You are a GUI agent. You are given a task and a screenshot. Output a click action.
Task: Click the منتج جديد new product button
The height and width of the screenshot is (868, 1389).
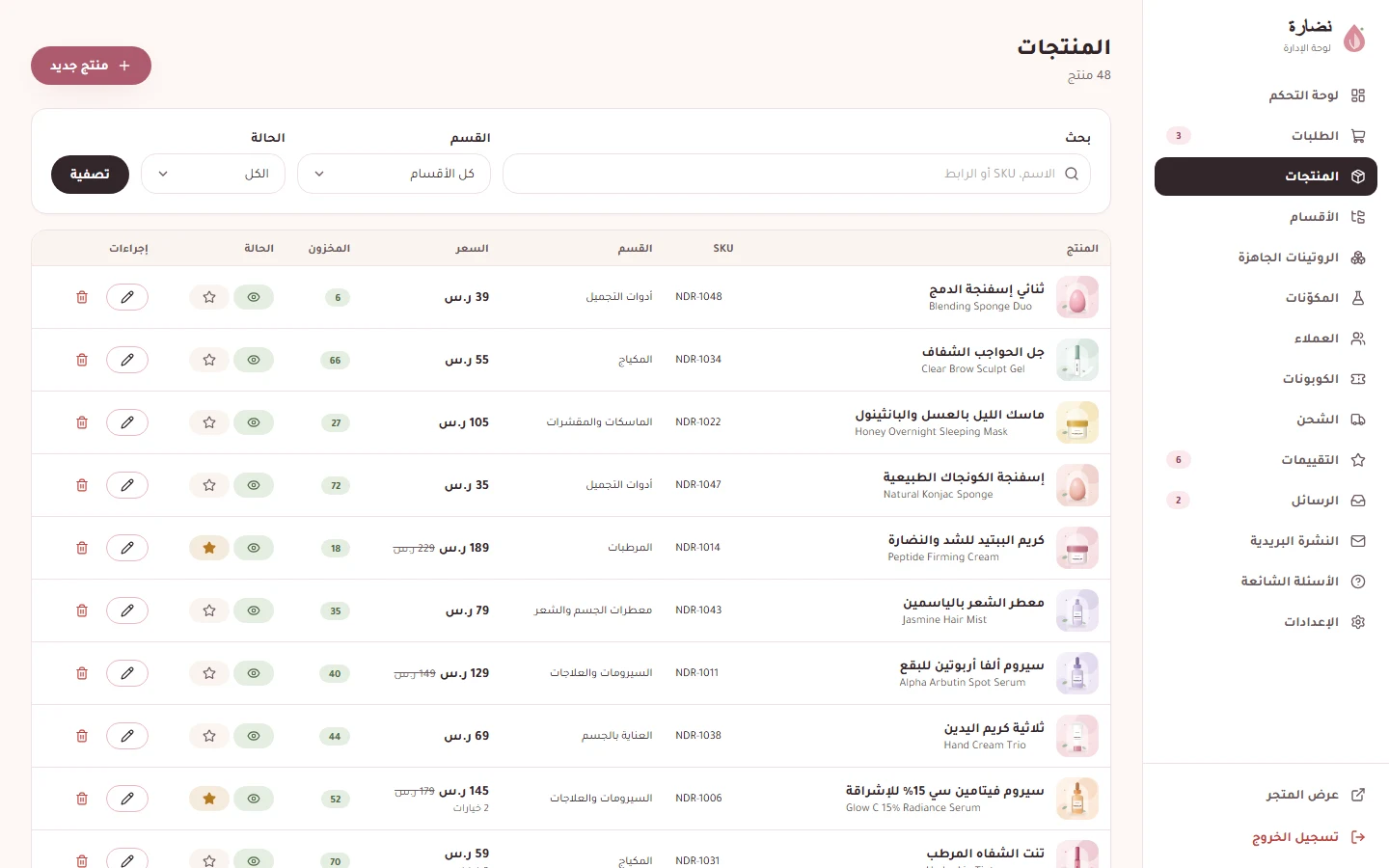pos(91,66)
